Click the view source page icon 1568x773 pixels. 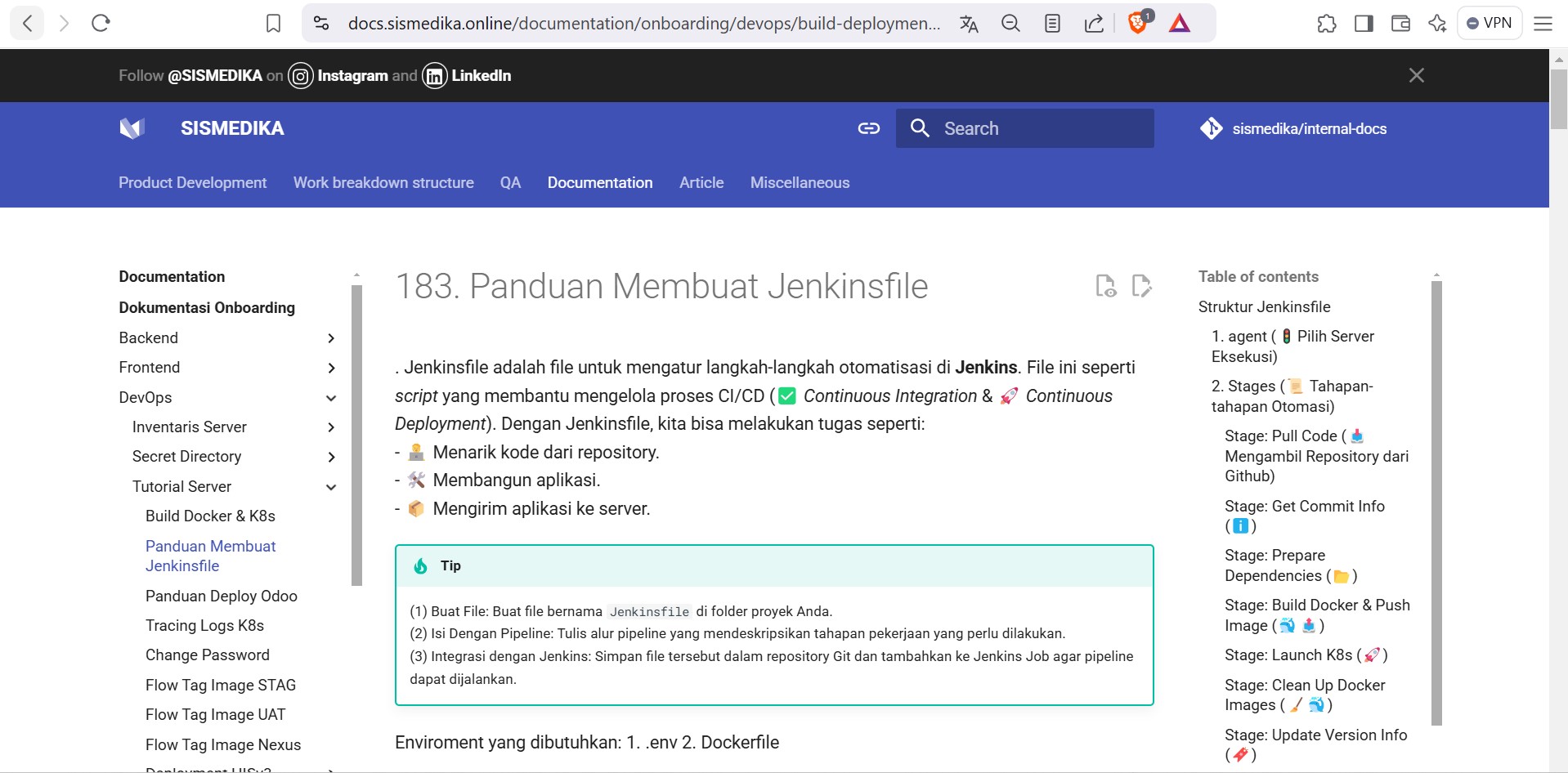pyautogui.click(x=1105, y=286)
